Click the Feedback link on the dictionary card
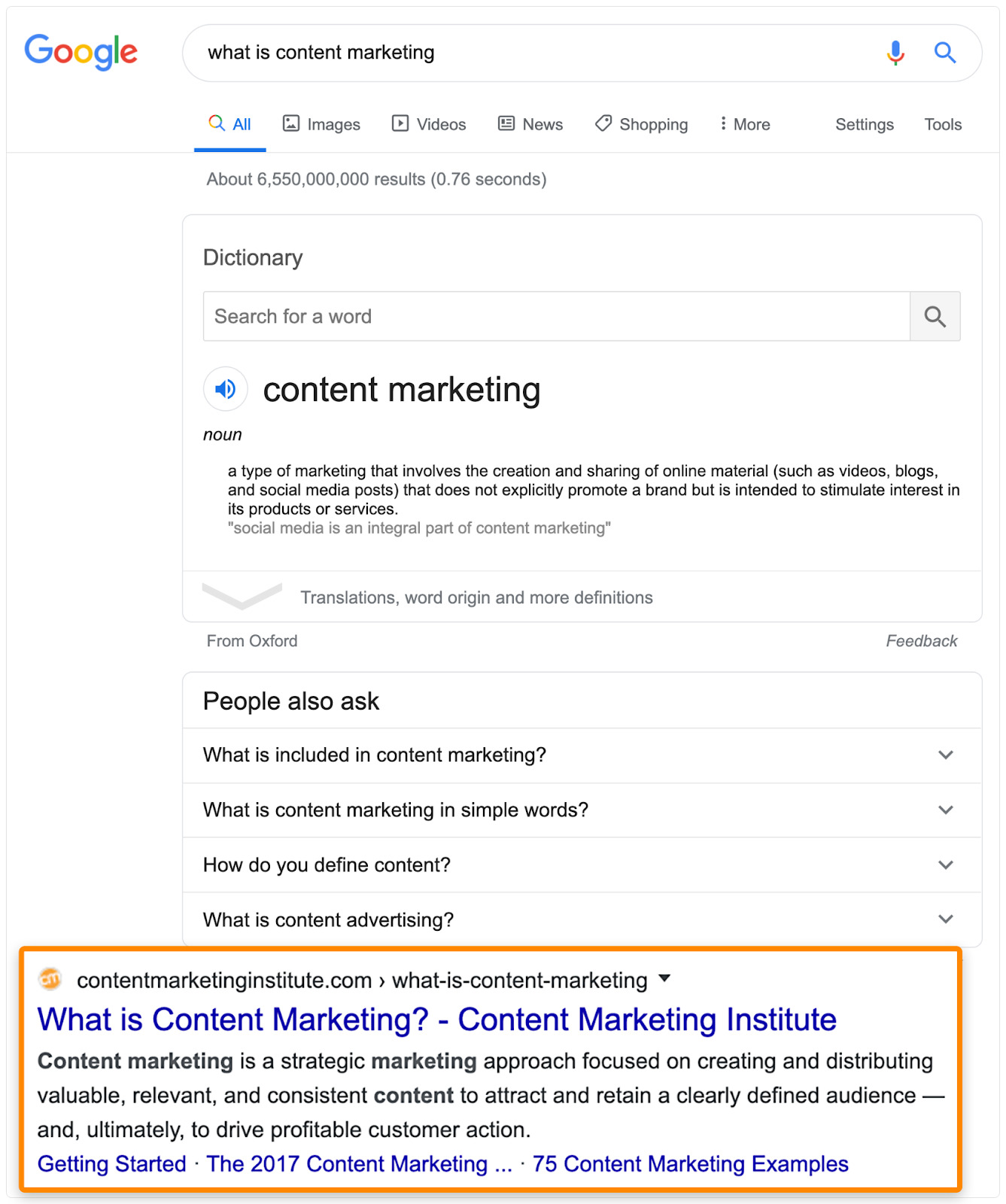This screenshot has height=1204, width=1006. pyautogui.click(x=921, y=640)
